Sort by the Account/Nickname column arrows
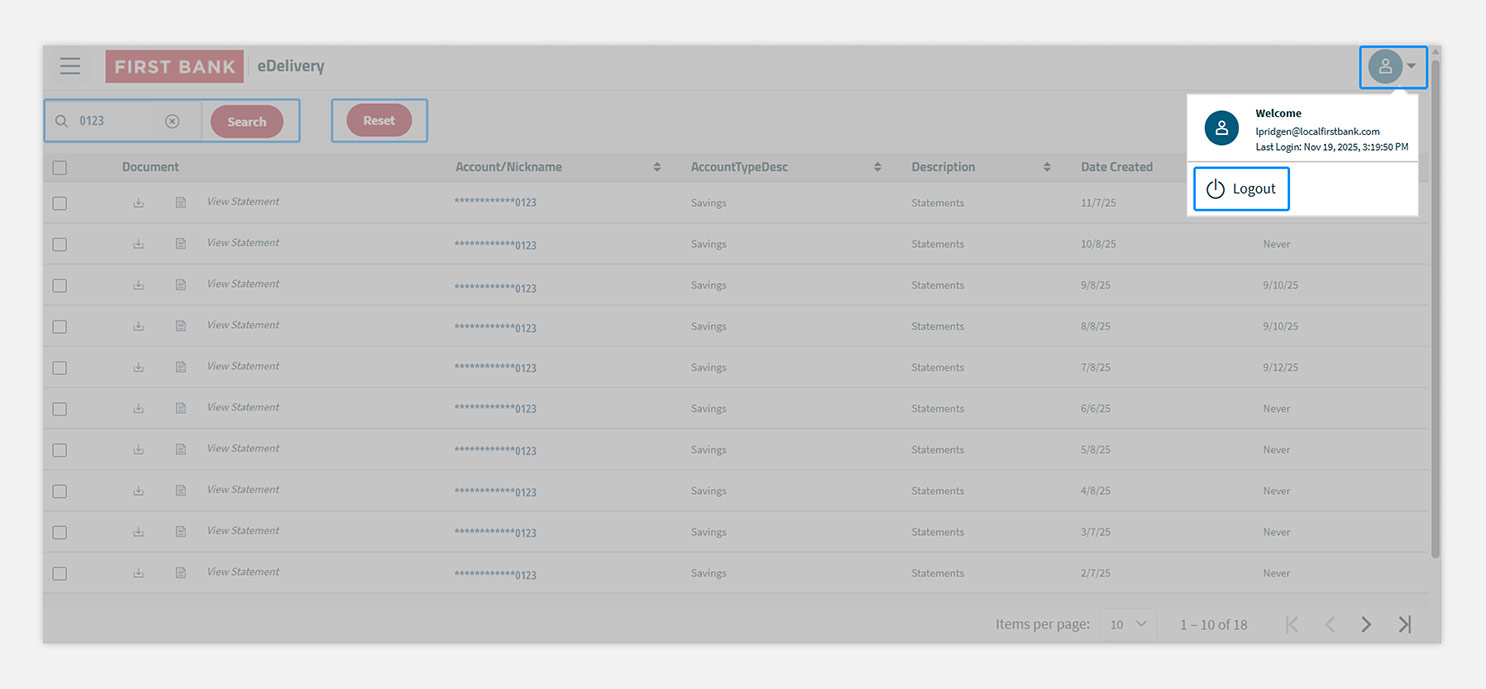This screenshot has width=1486, height=689. [x=657, y=167]
